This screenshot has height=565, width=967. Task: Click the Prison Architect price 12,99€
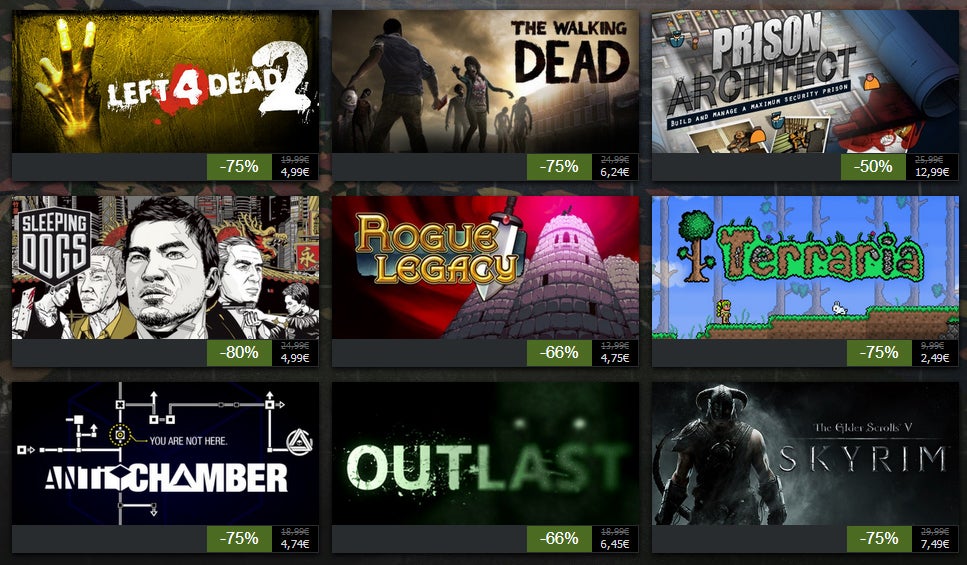932,172
